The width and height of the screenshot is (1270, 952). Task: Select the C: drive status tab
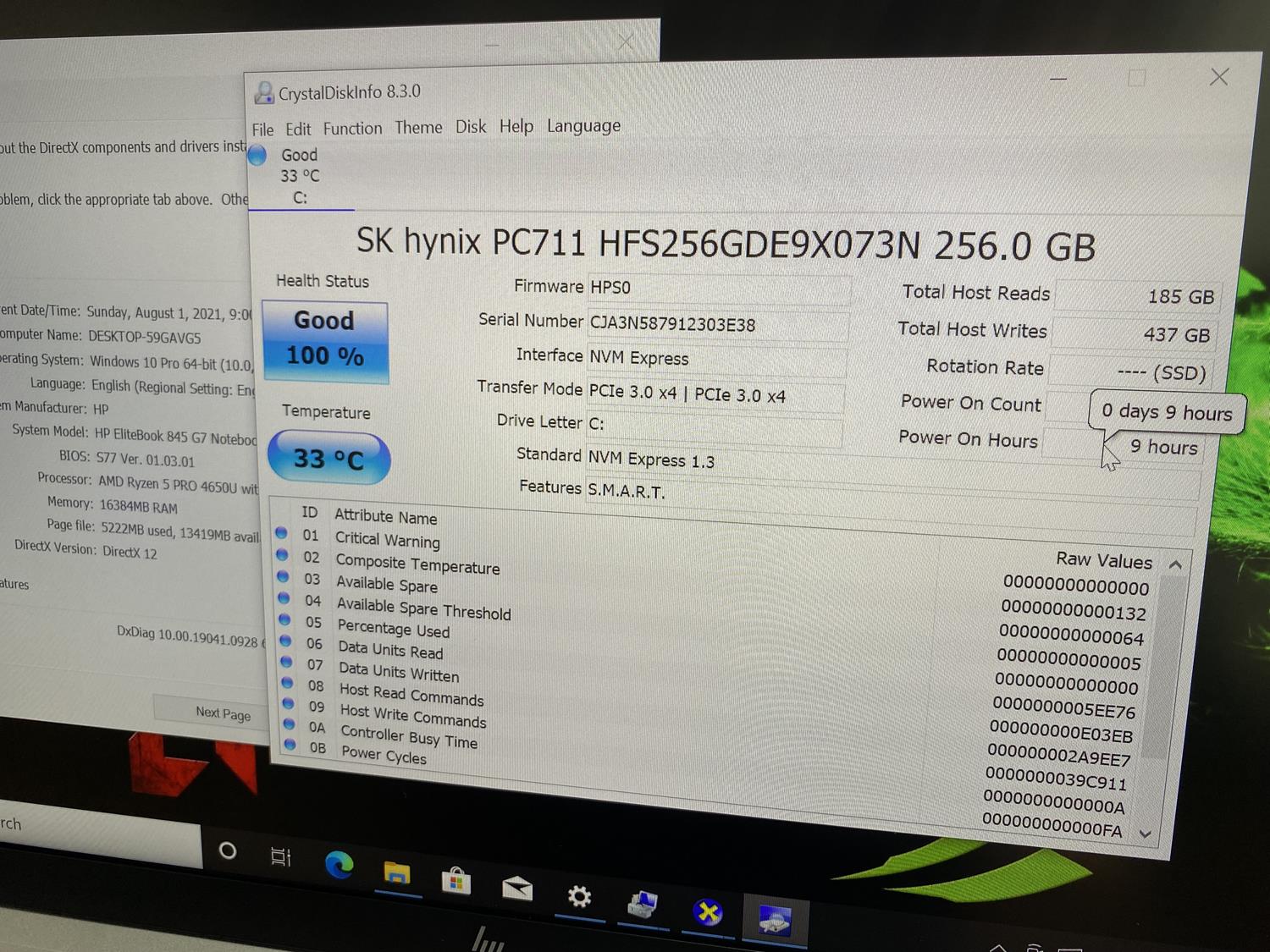click(301, 176)
